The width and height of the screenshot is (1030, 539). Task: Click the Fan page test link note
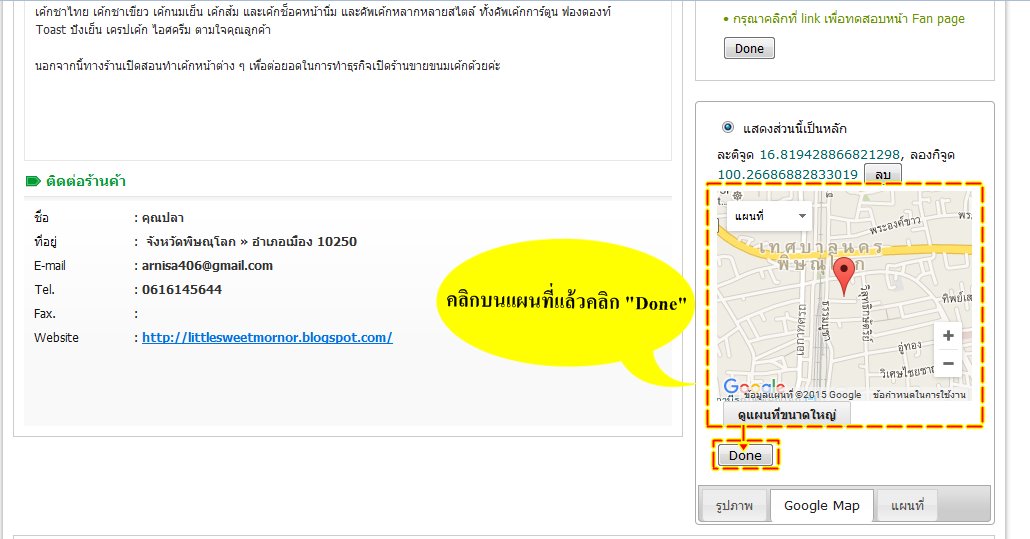click(848, 18)
